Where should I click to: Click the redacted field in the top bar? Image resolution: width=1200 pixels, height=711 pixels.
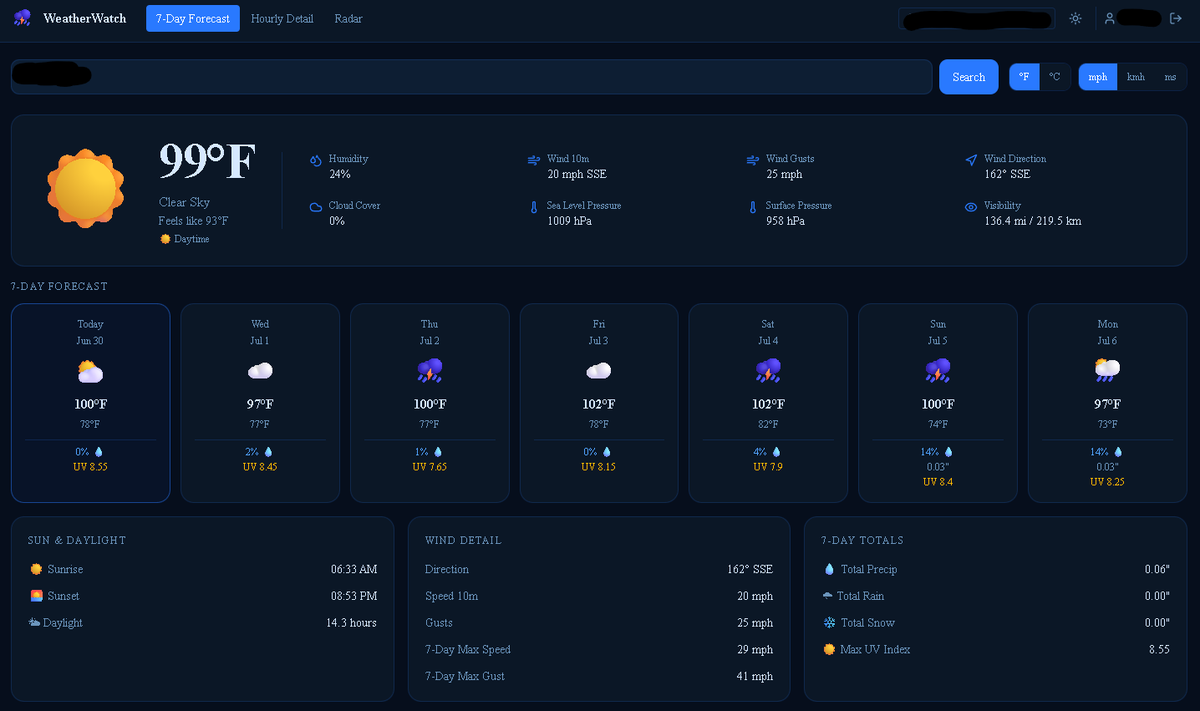[x=977, y=19]
